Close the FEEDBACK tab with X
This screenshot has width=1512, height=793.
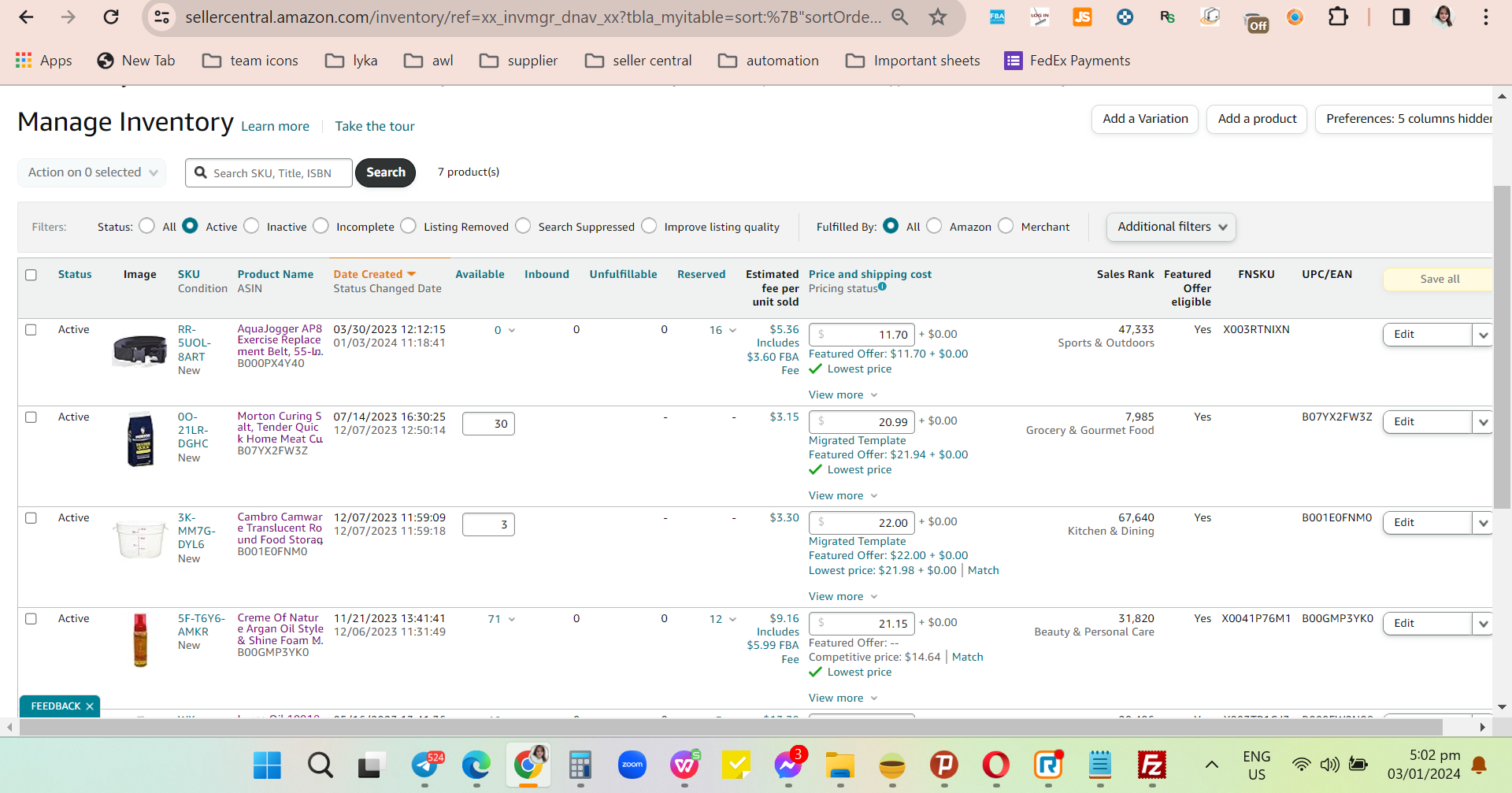pos(90,706)
